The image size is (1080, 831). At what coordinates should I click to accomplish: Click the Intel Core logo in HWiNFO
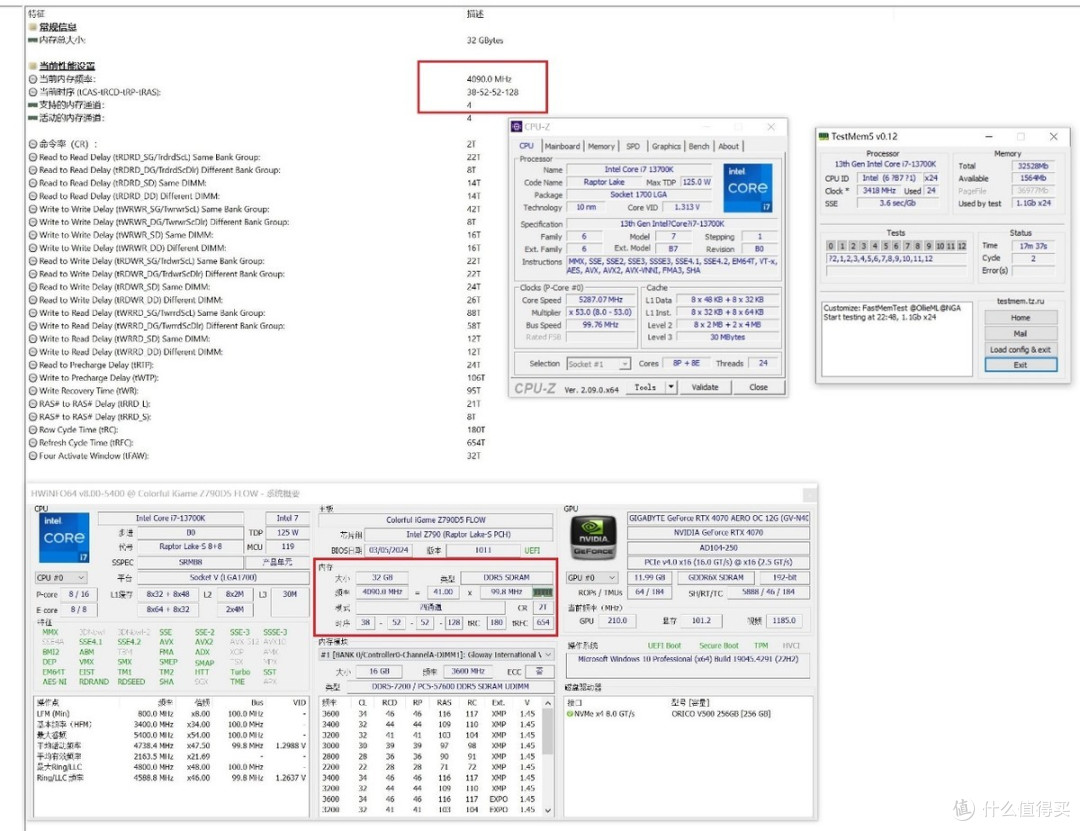[64, 538]
